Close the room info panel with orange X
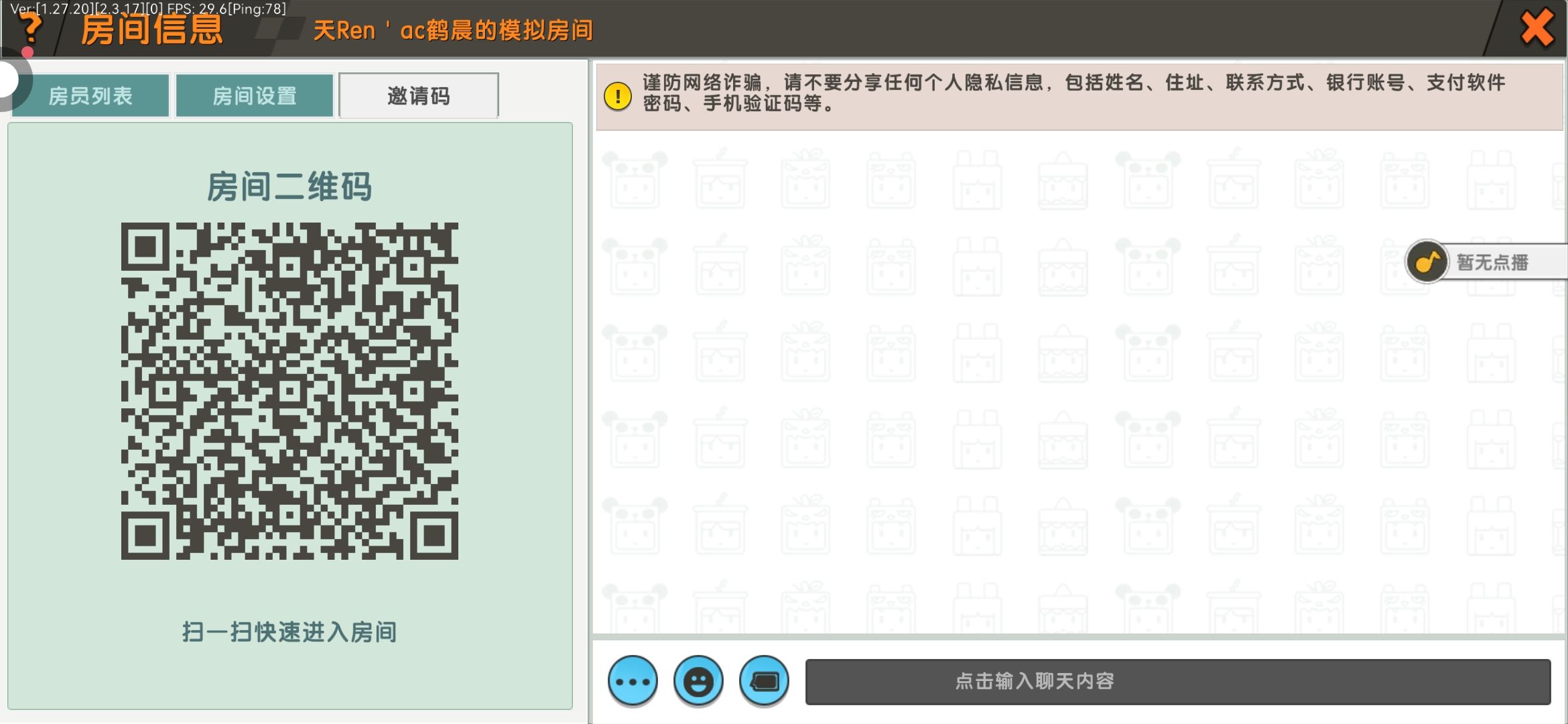The width and height of the screenshot is (1568, 724). click(x=1537, y=28)
